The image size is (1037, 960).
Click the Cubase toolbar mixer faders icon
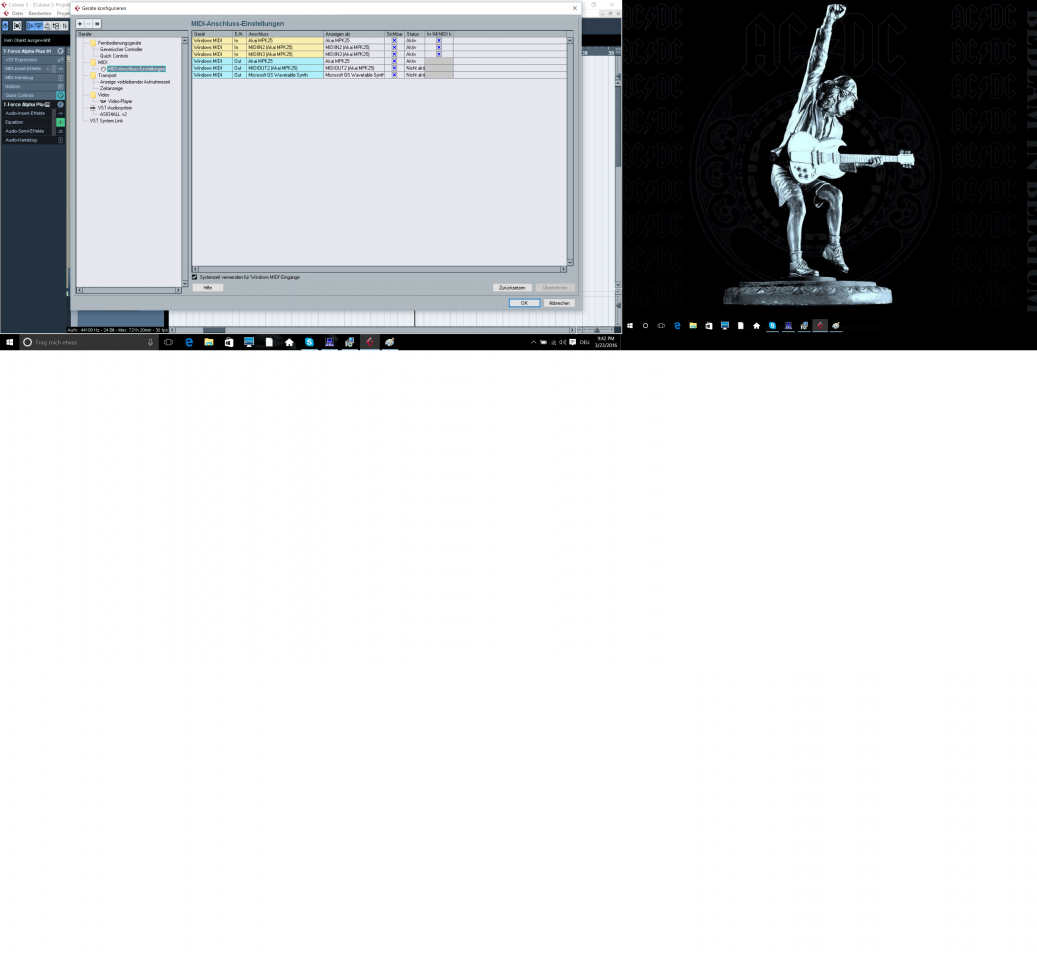point(64,26)
